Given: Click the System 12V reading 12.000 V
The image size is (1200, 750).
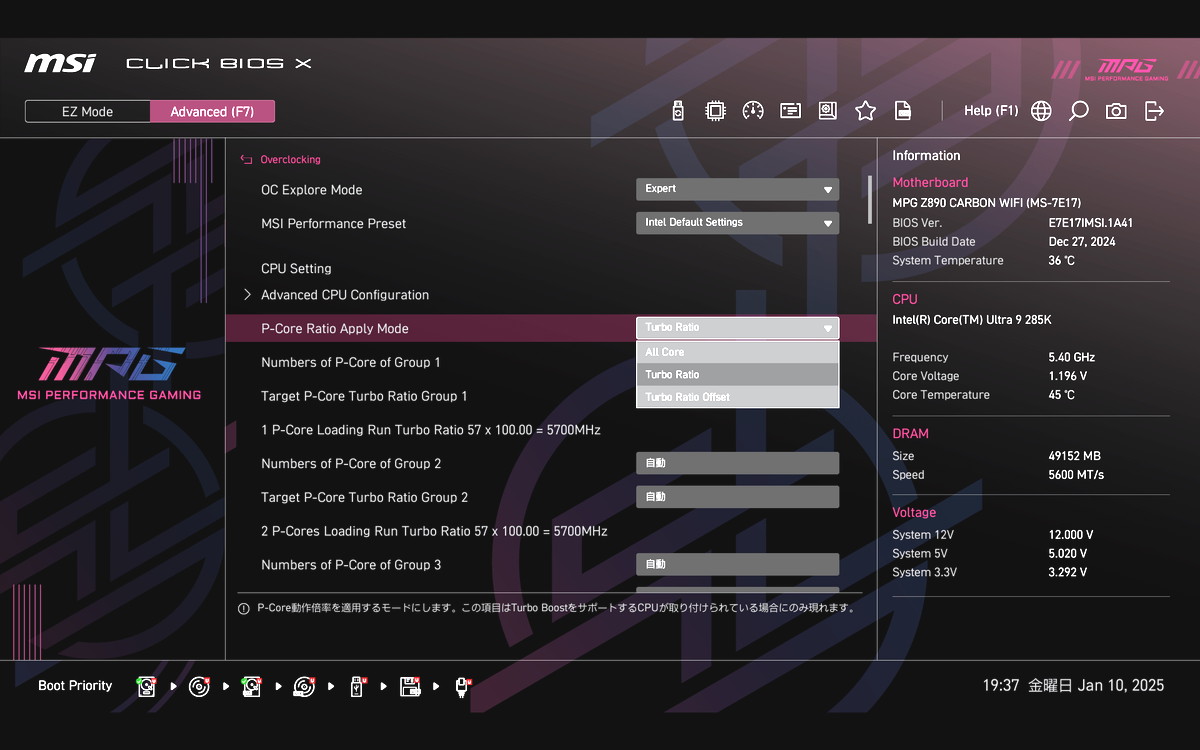Looking at the screenshot, I should [1071, 535].
